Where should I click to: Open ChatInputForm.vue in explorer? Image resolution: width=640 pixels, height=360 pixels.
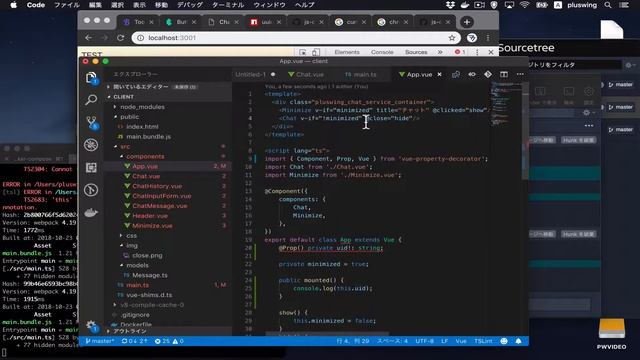coord(162,196)
